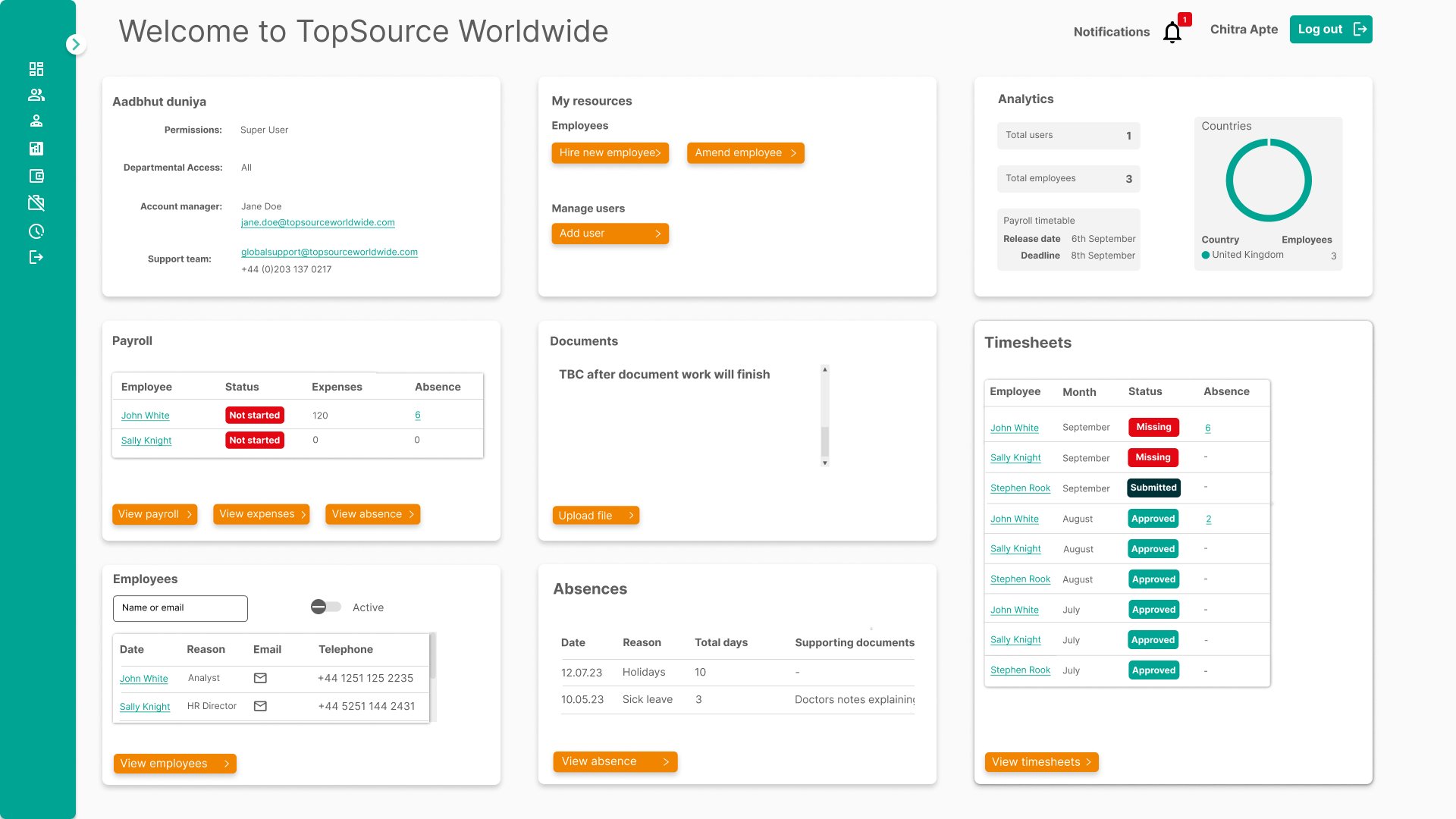Viewport: 1456px width, 819px height.
Task: Click email envelope icon for Sally Knight
Action: [x=260, y=706]
